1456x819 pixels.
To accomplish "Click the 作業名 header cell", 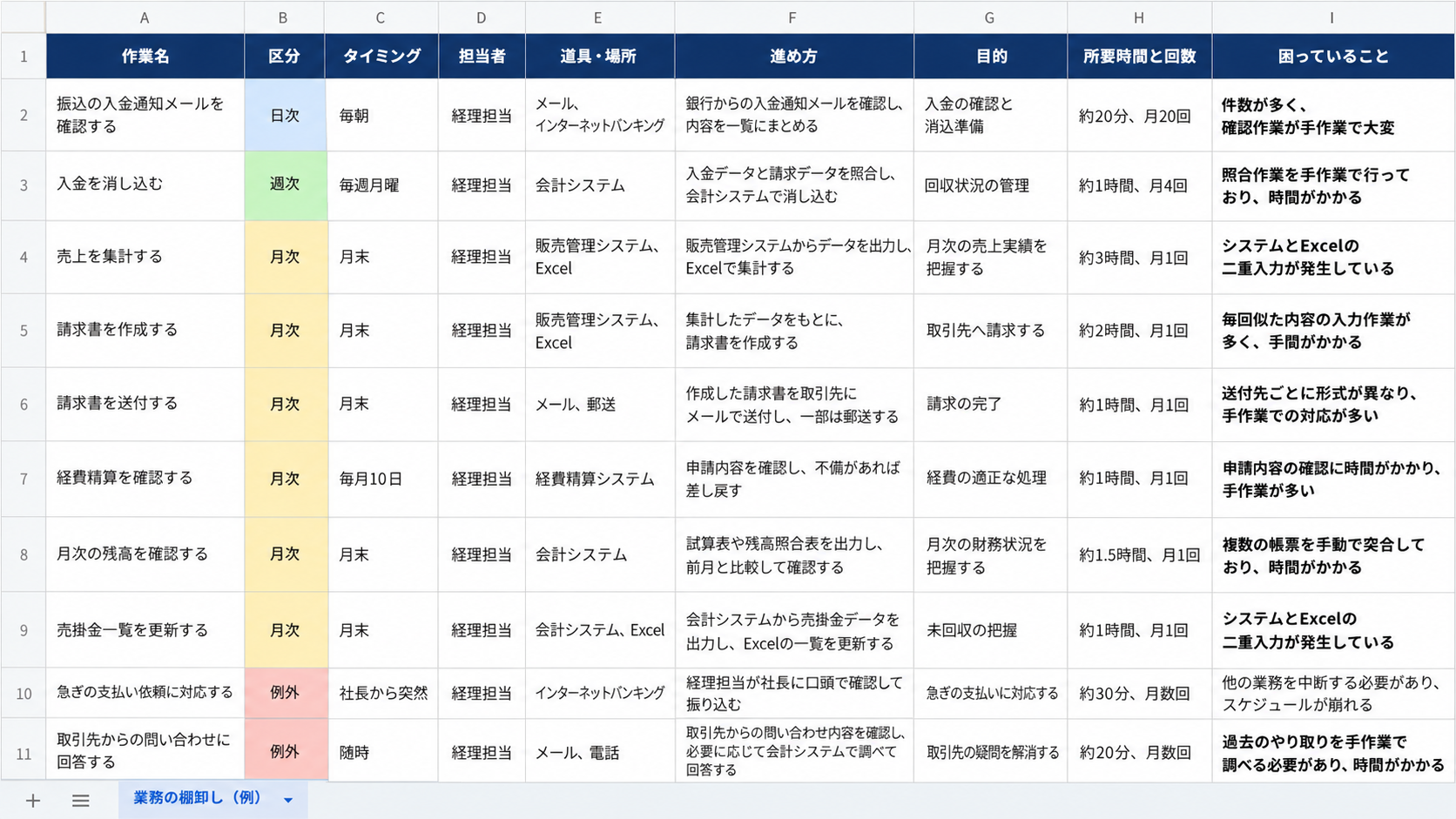I will 145,57.
